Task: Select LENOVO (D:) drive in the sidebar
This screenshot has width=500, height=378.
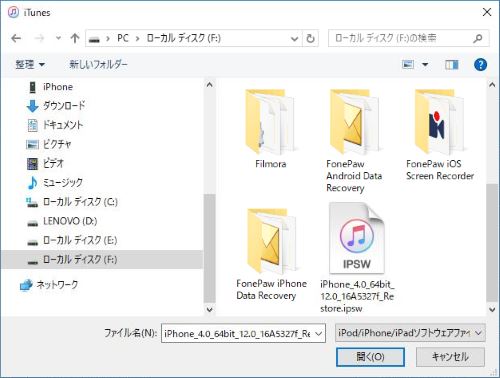Action: [x=70, y=221]
